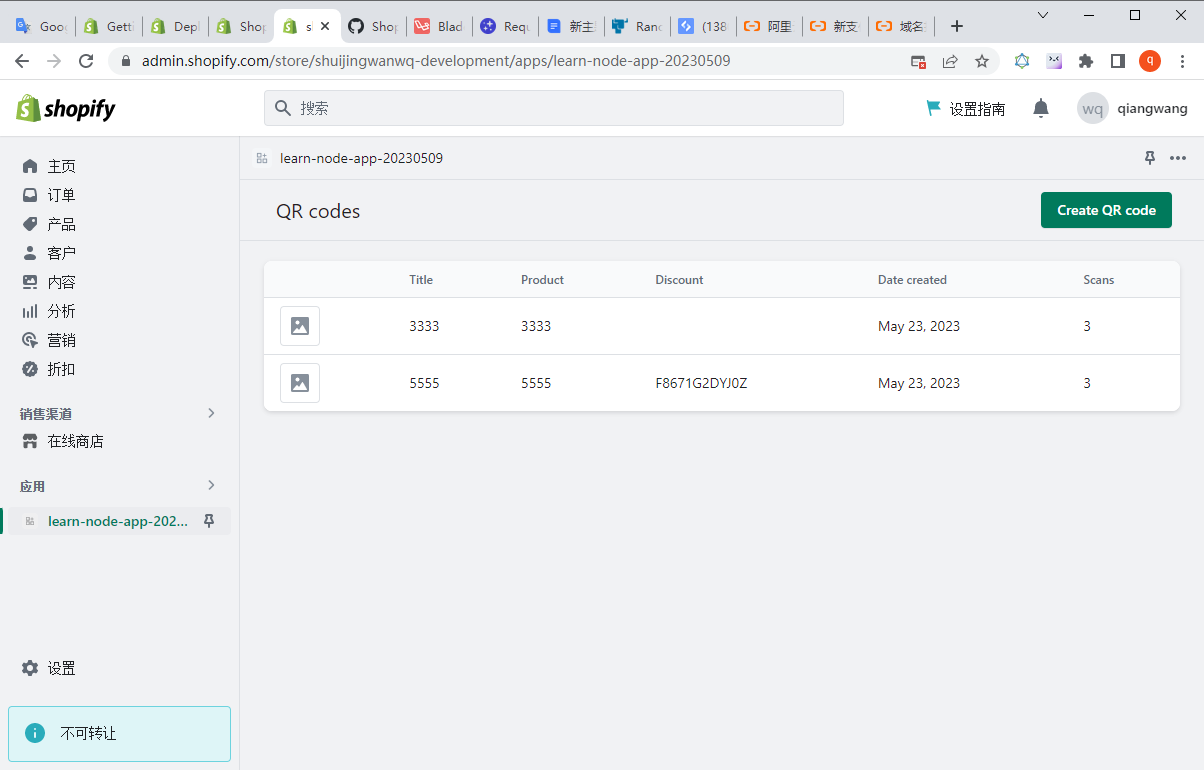Expand the Sales channels section chevron
This screenshot has height=770, width=1204.
tap(211, 413)
